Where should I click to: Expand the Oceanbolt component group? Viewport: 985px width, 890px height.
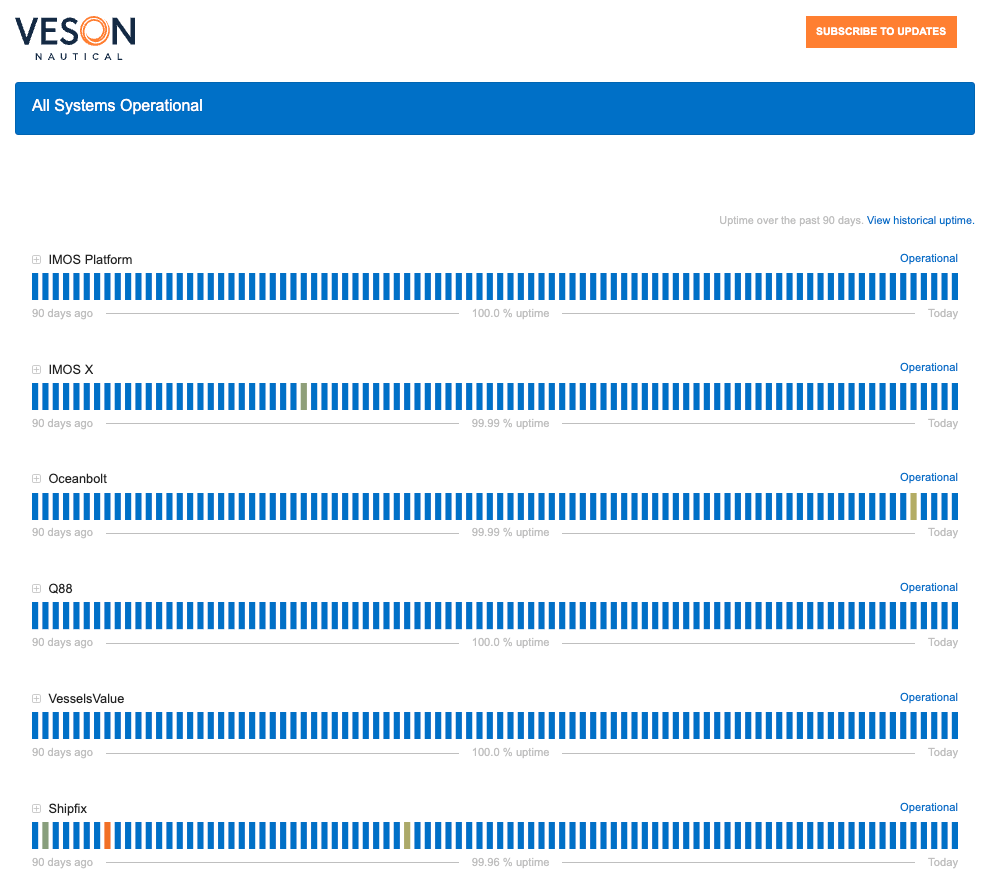pyautogui.click(x=37, y=479)
